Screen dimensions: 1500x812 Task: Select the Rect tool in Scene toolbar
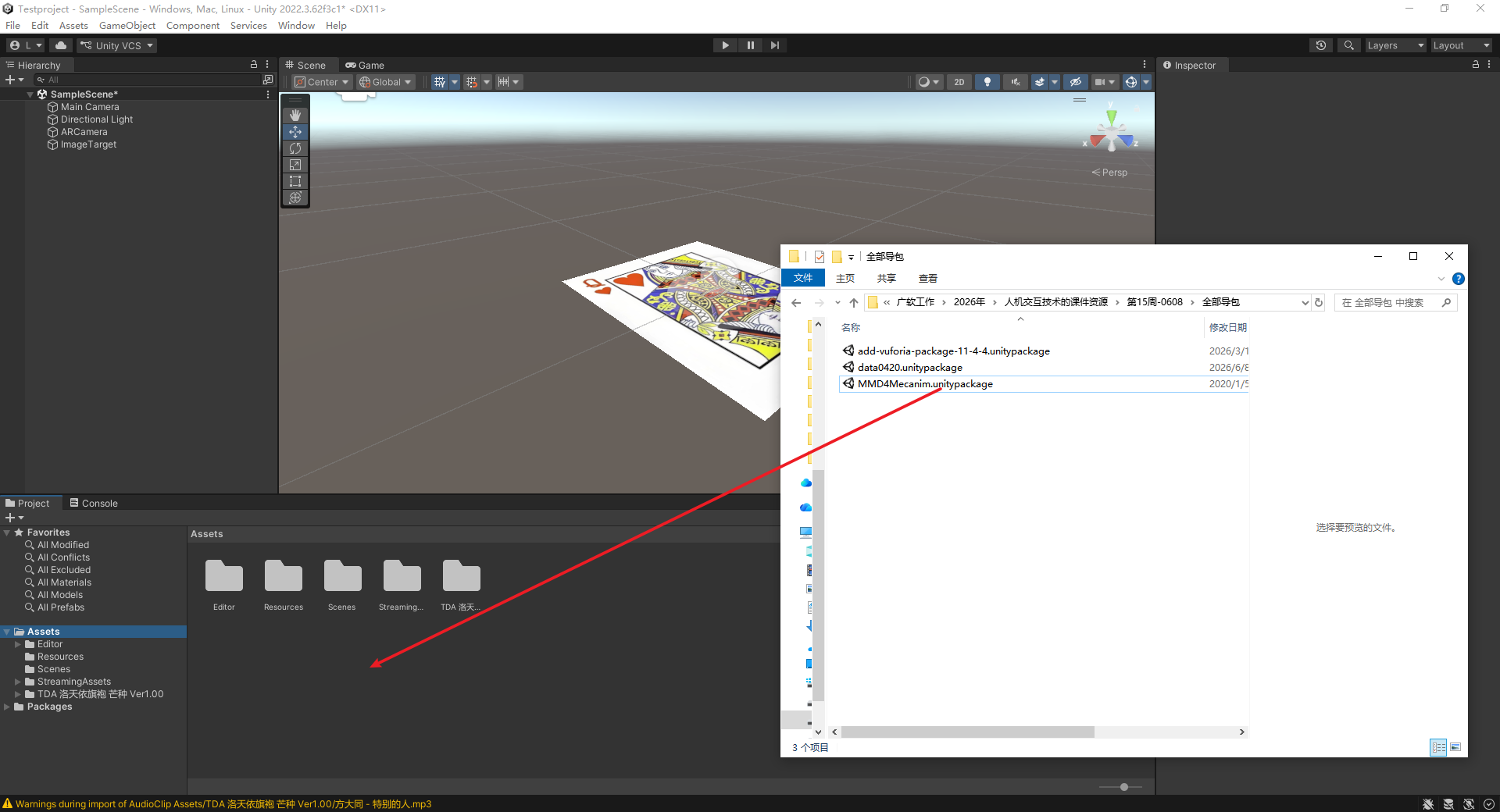(295, 181)
